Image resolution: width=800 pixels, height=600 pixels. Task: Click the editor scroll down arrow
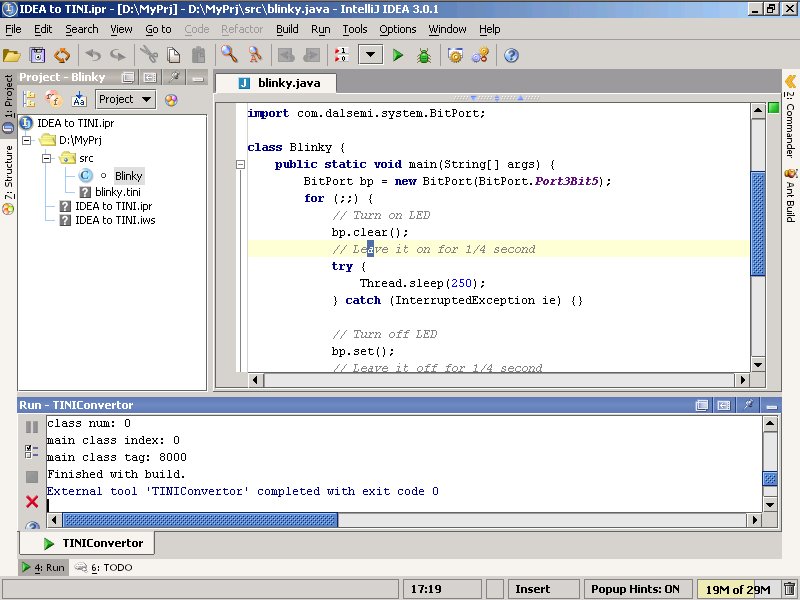pos(758,365)
